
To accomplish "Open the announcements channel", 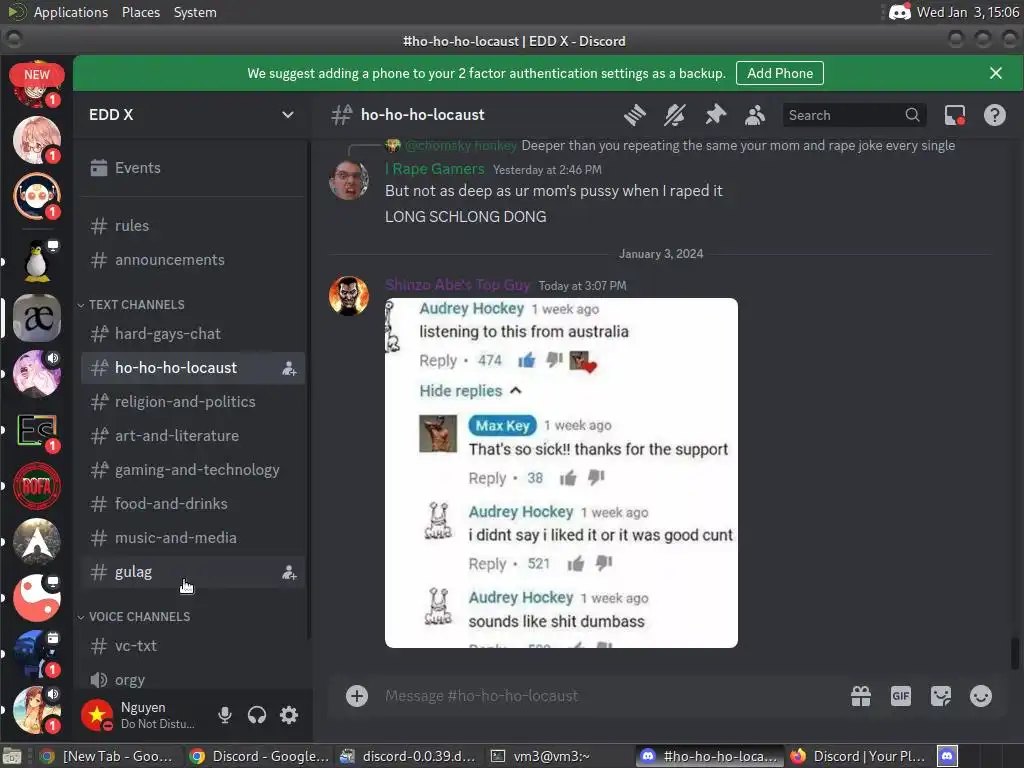I will point(191,260).
